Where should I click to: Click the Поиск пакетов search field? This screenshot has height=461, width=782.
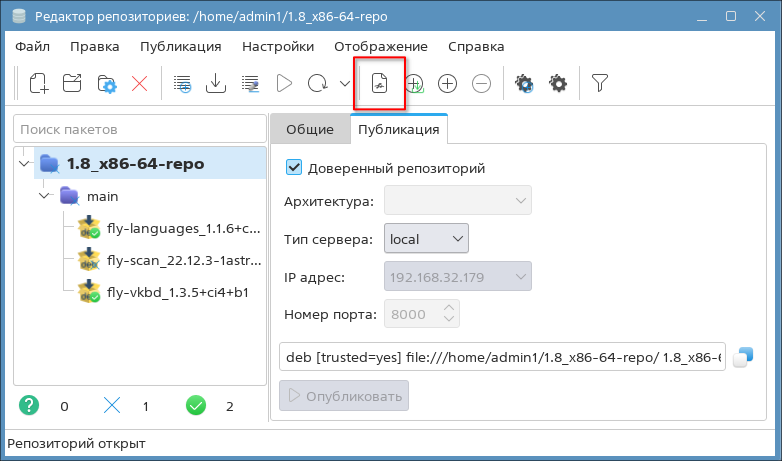[138, 129]
